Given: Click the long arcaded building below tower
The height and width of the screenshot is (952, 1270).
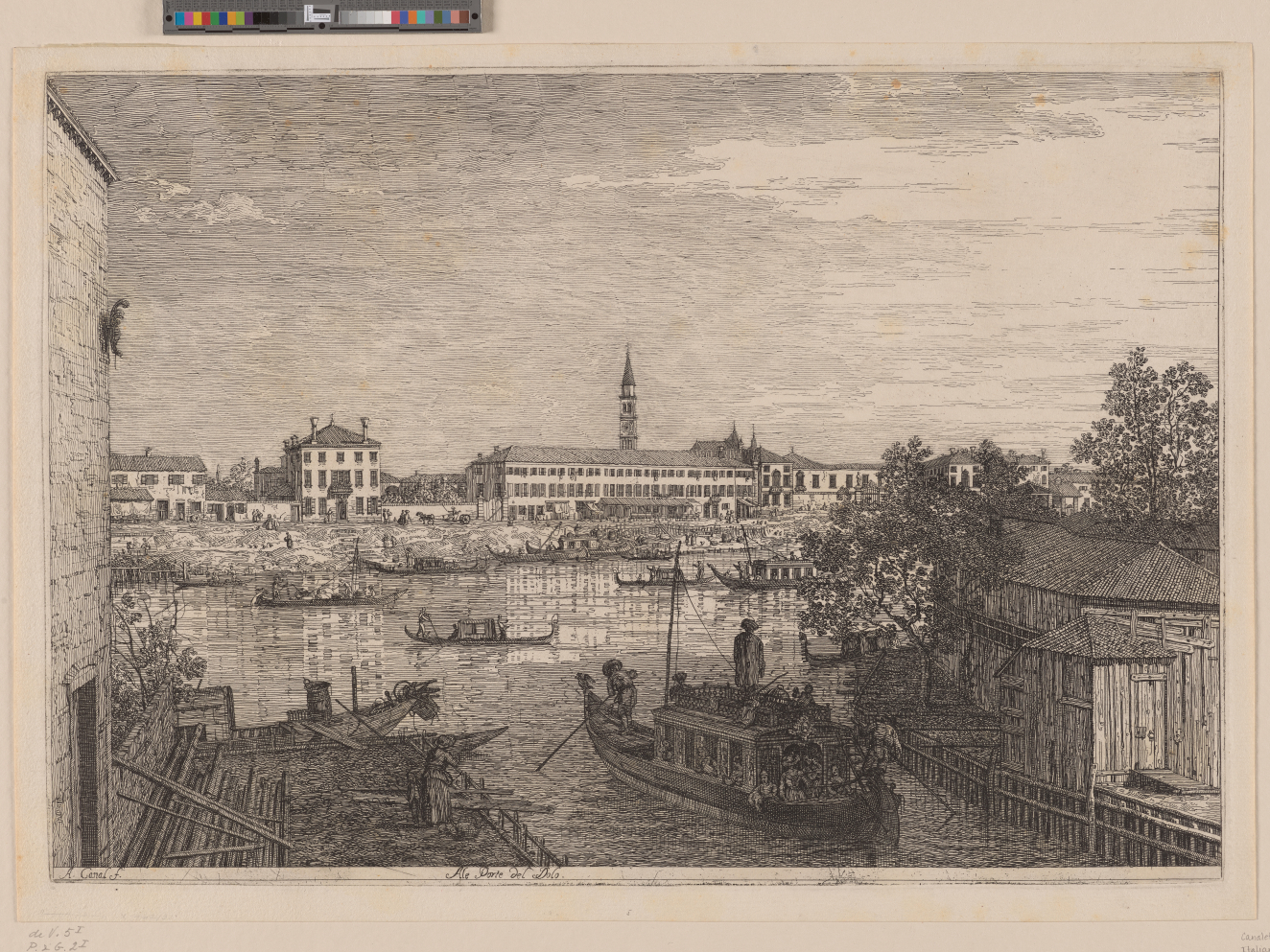Looking at the screenshot, I should coord(610,481).
